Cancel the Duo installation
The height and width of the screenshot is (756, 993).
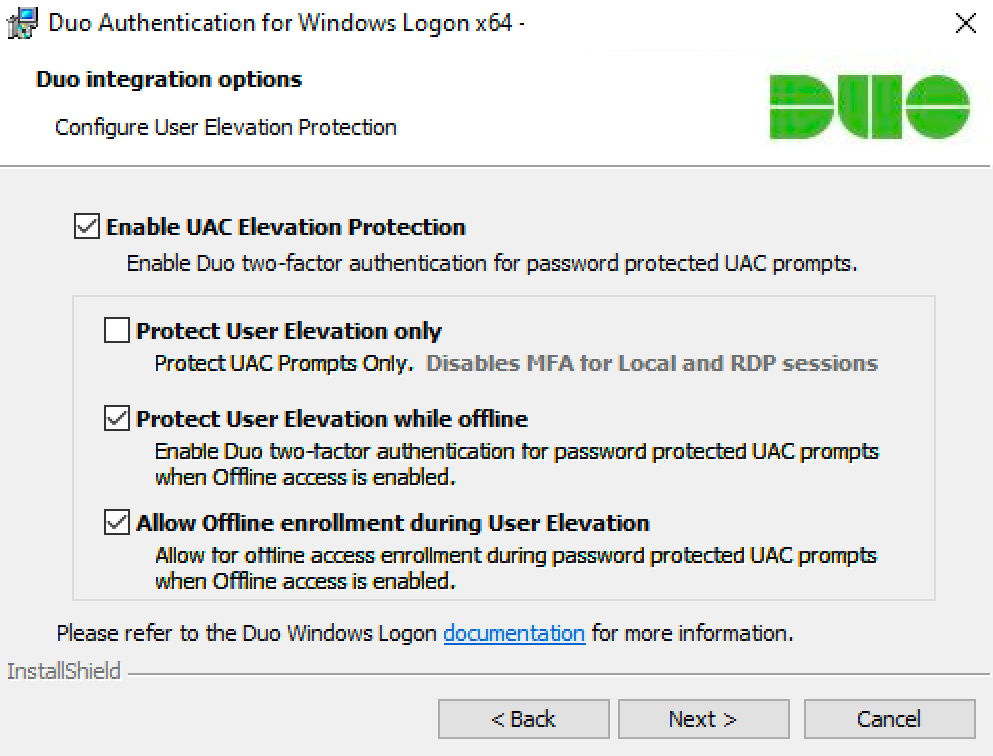[889, 718]
